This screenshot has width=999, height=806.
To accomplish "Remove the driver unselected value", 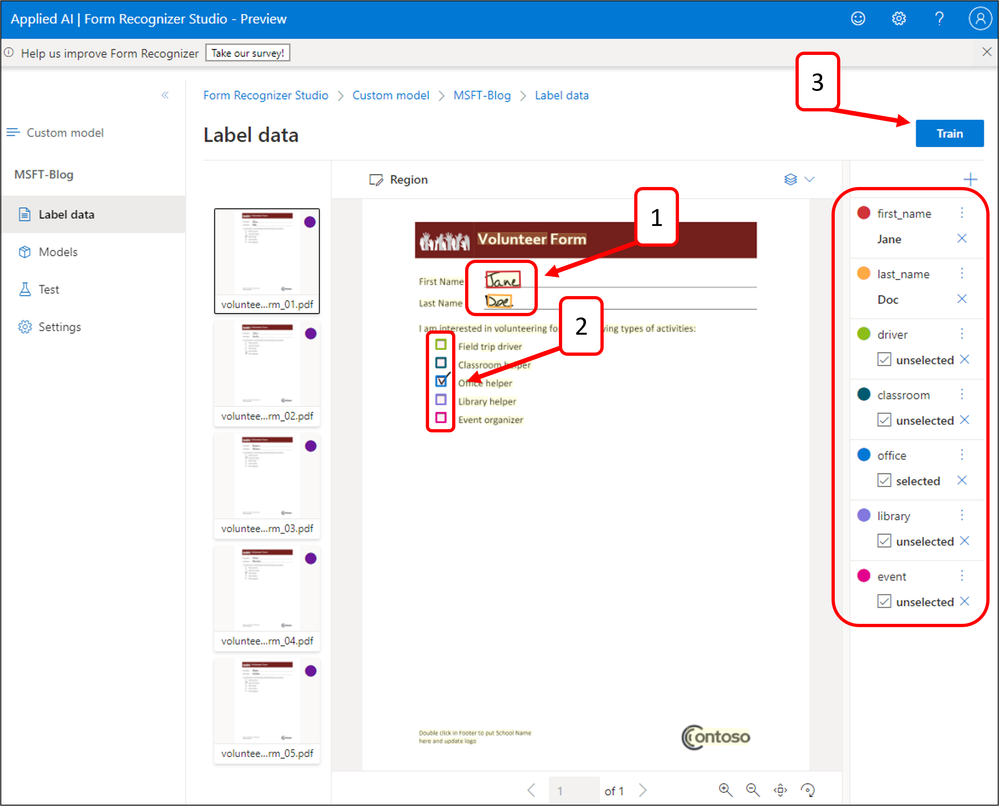I will [965, 359].
